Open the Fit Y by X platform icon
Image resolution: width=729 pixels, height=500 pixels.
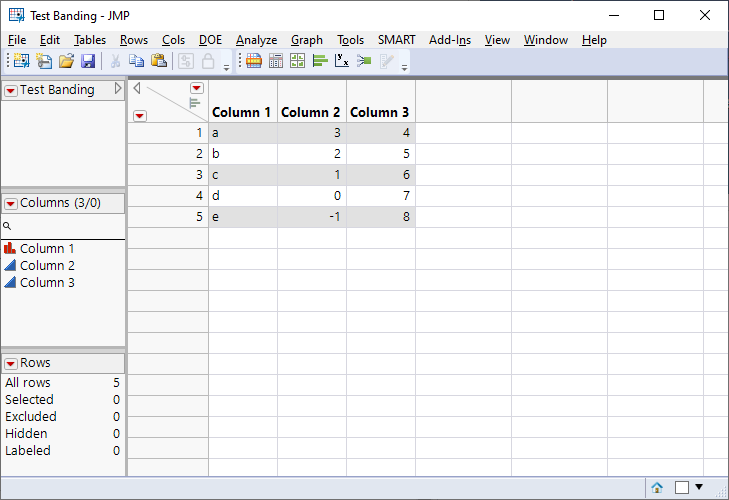click(342, 61)
